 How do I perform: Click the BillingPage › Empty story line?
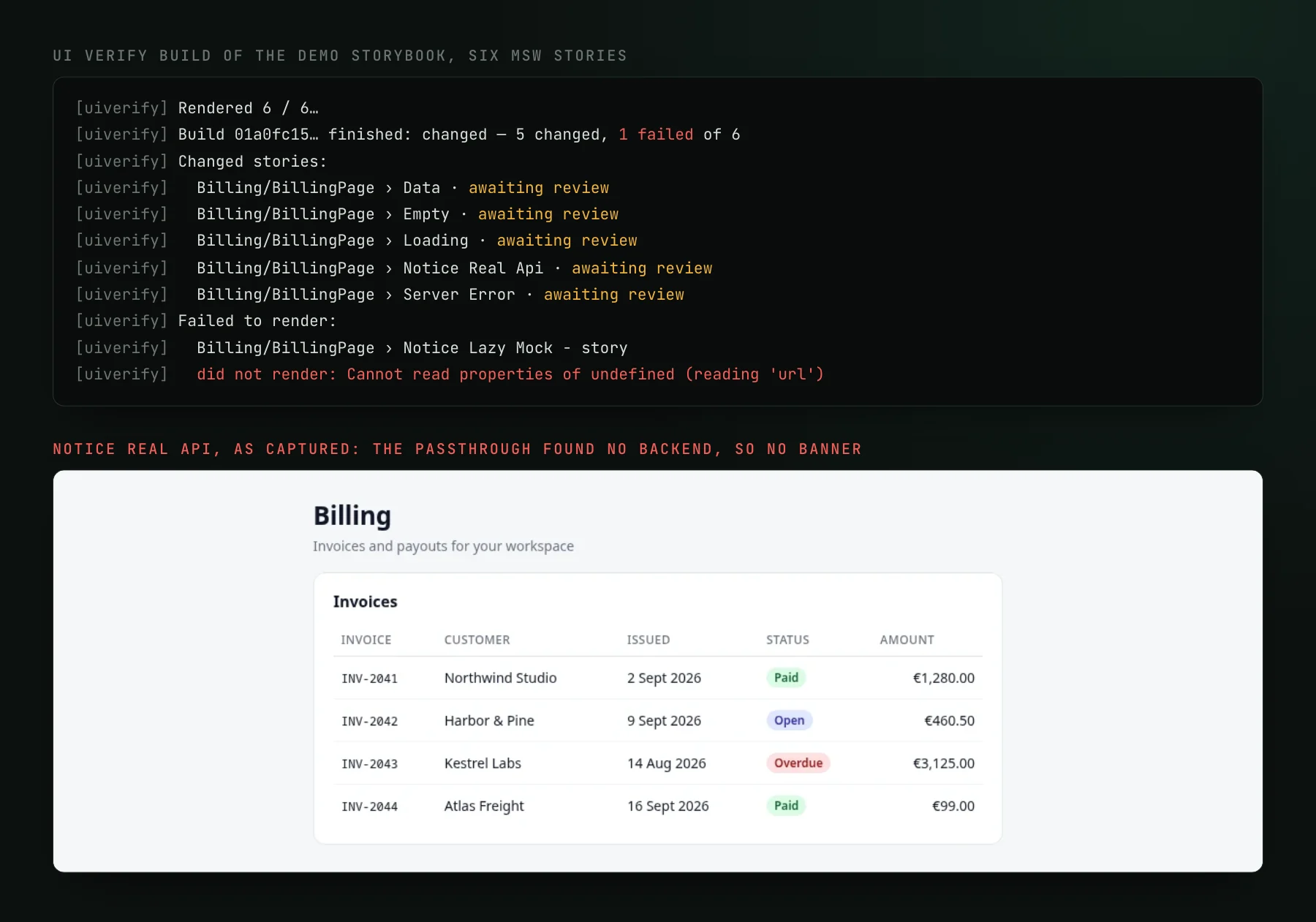coord(347,214)
